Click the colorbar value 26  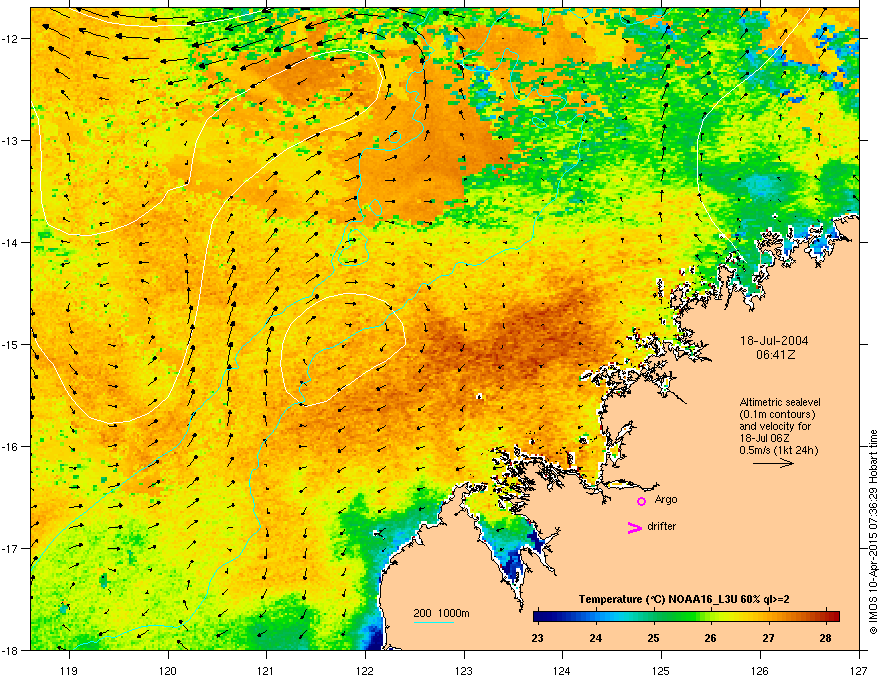[x=711, y=638]
